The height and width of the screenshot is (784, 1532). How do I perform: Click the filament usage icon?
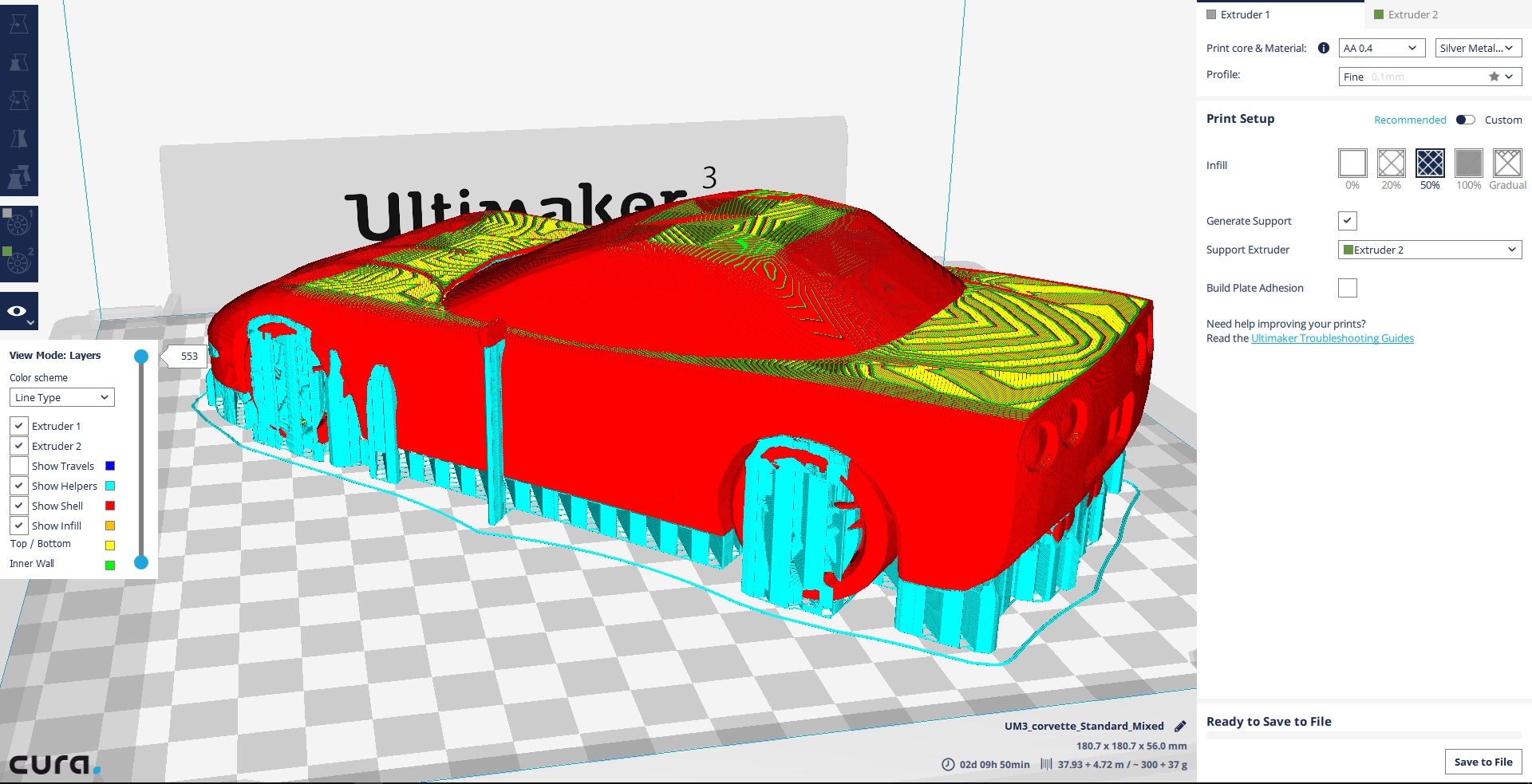point(1046,764)
